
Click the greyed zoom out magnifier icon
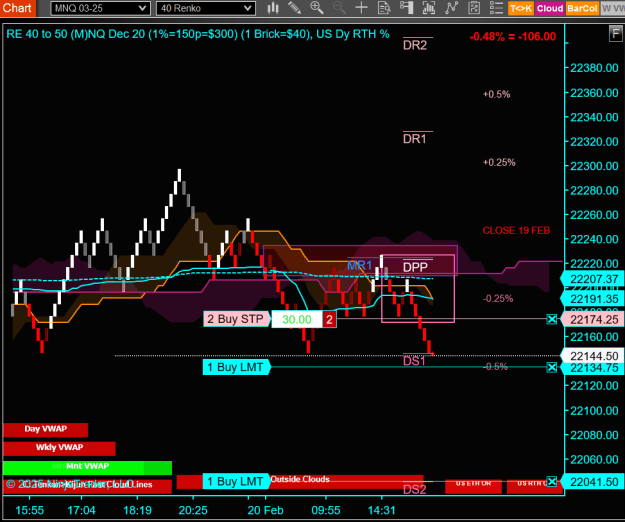click(x=339, y=8)
